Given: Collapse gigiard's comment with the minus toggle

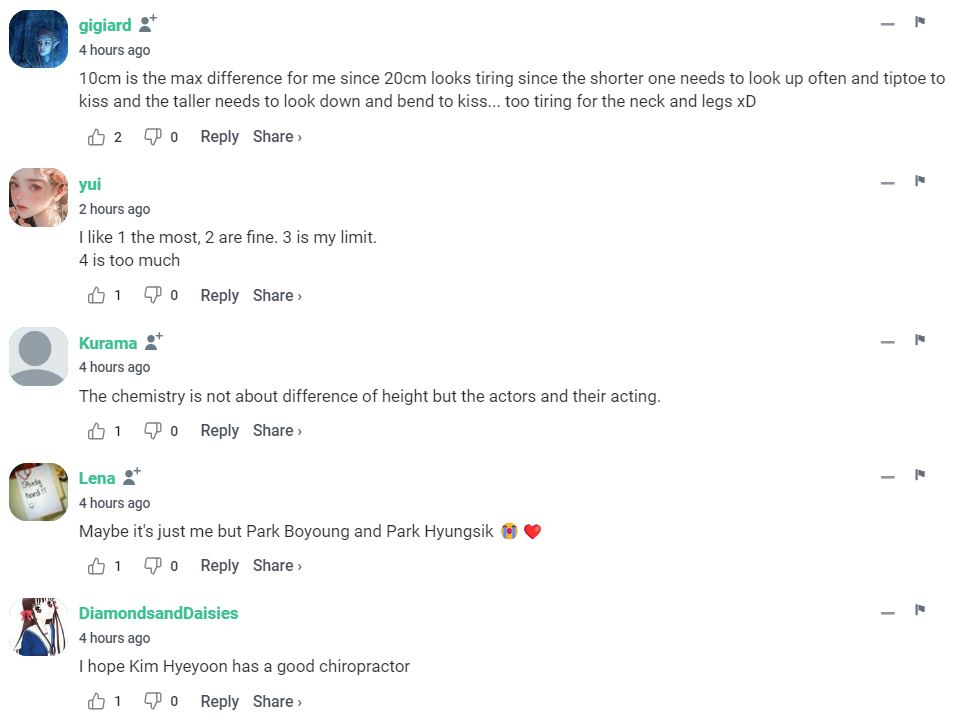Looking at the screenshot, I should [x=887, y=24].
